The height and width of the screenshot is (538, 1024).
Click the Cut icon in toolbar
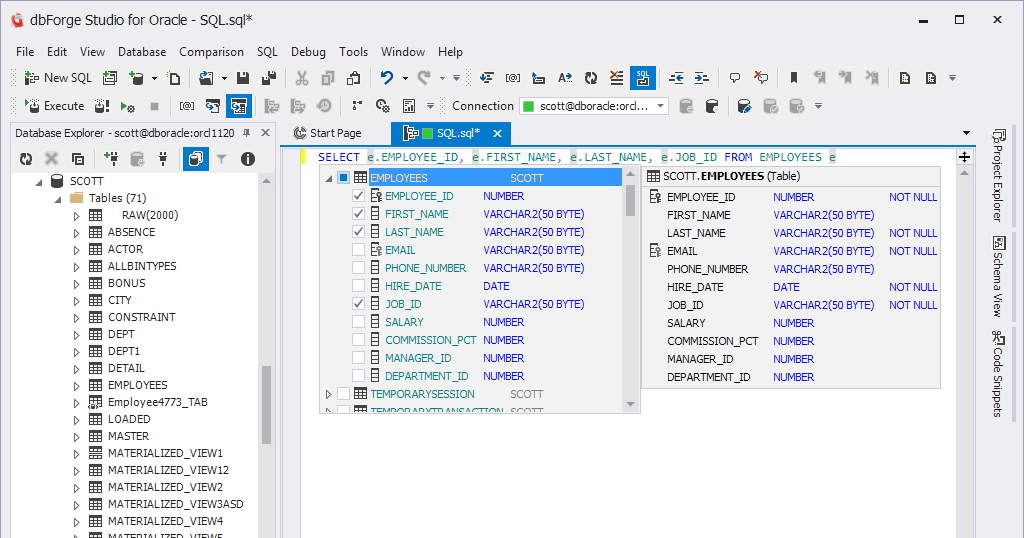click(302, 78)
